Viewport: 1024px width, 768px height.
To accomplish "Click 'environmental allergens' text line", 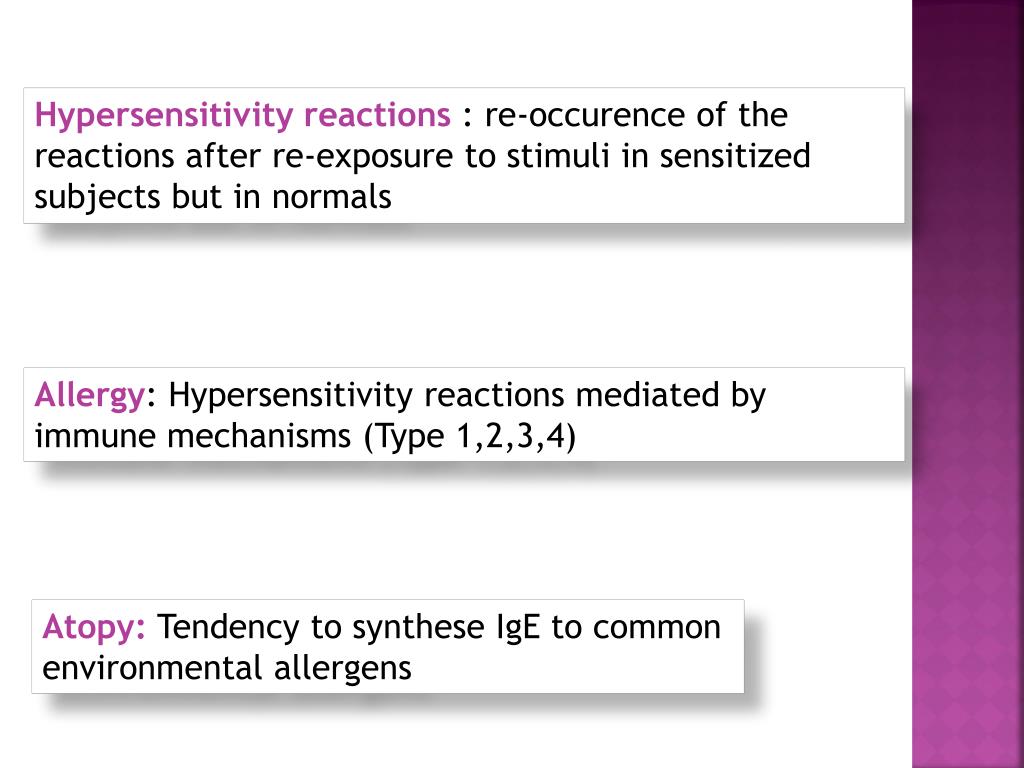I will coord(227,669).
